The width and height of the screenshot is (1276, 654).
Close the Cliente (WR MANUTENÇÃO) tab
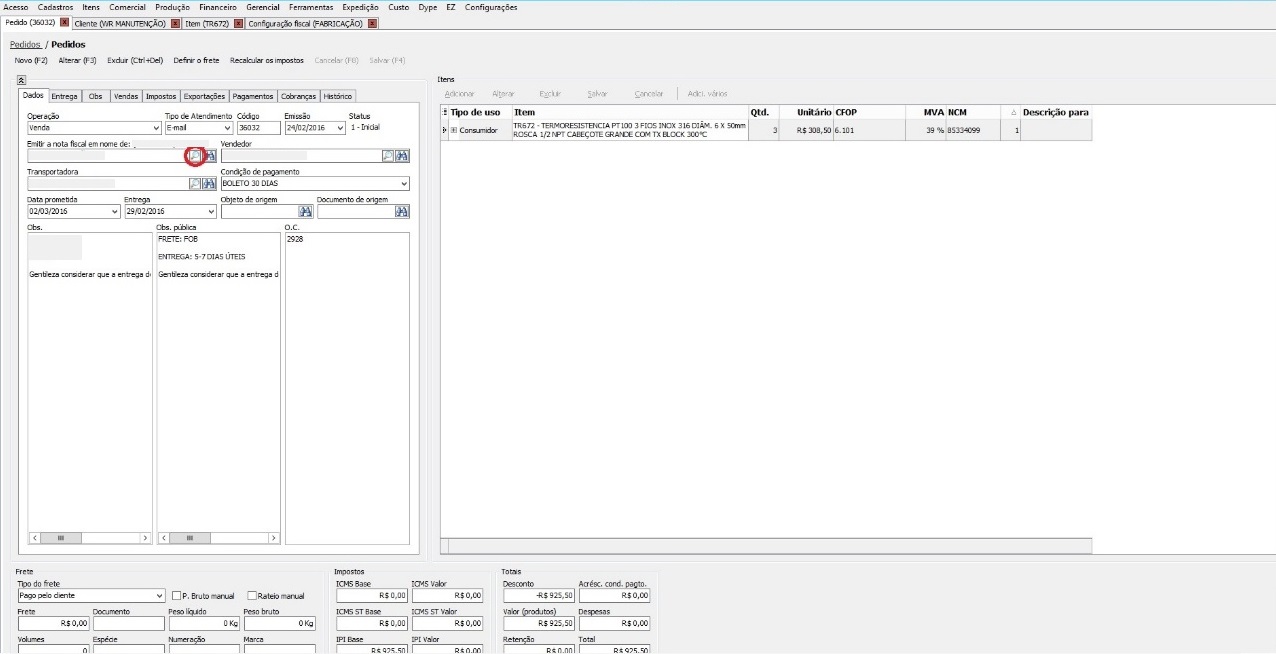pos(176,23)
